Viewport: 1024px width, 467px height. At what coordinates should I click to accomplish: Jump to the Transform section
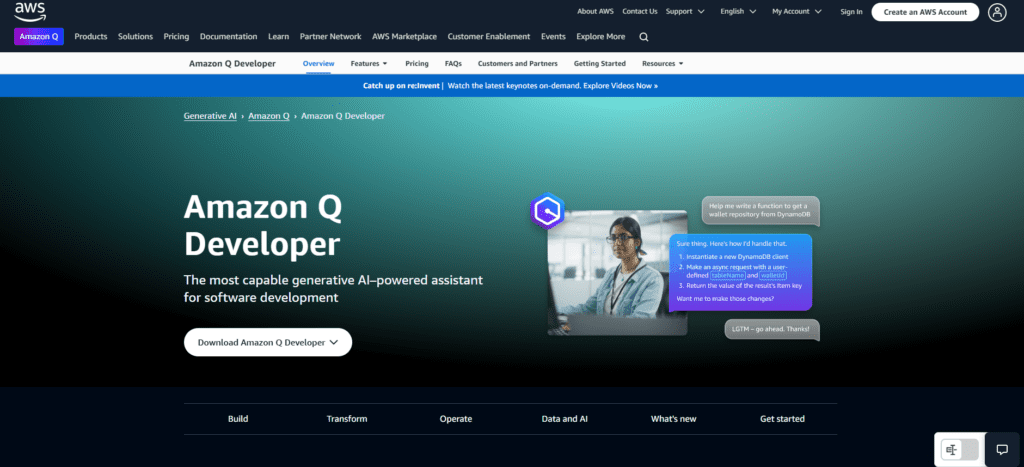coord(347,419)
